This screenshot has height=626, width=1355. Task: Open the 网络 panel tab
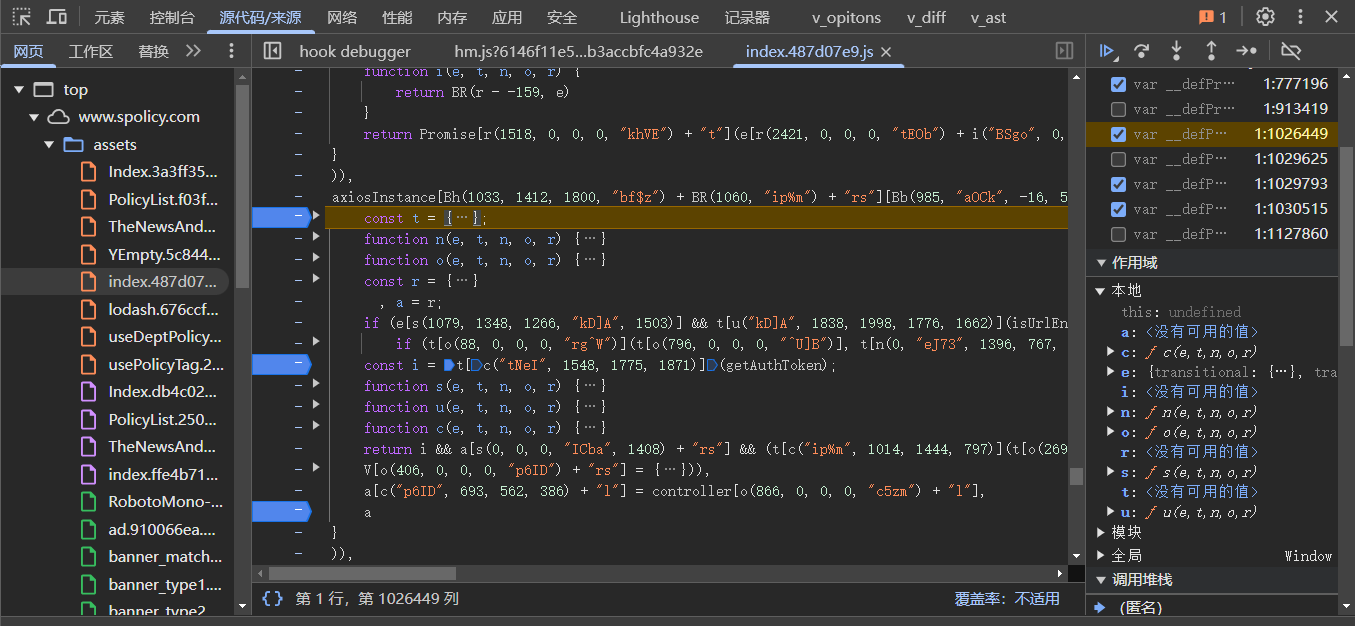click(342, 17)
